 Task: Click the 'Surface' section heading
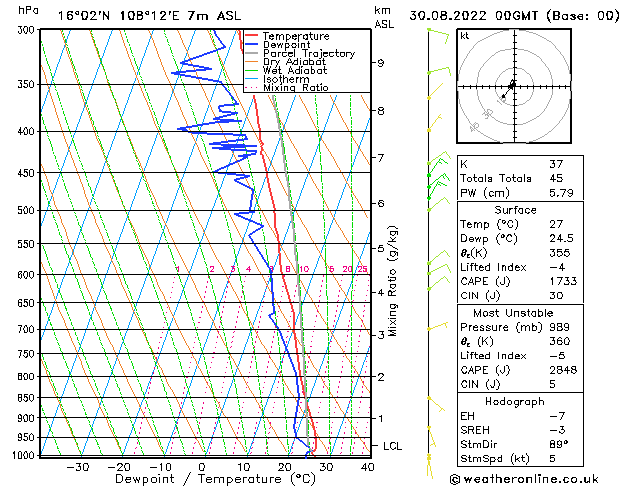click(x=515, y=210)
